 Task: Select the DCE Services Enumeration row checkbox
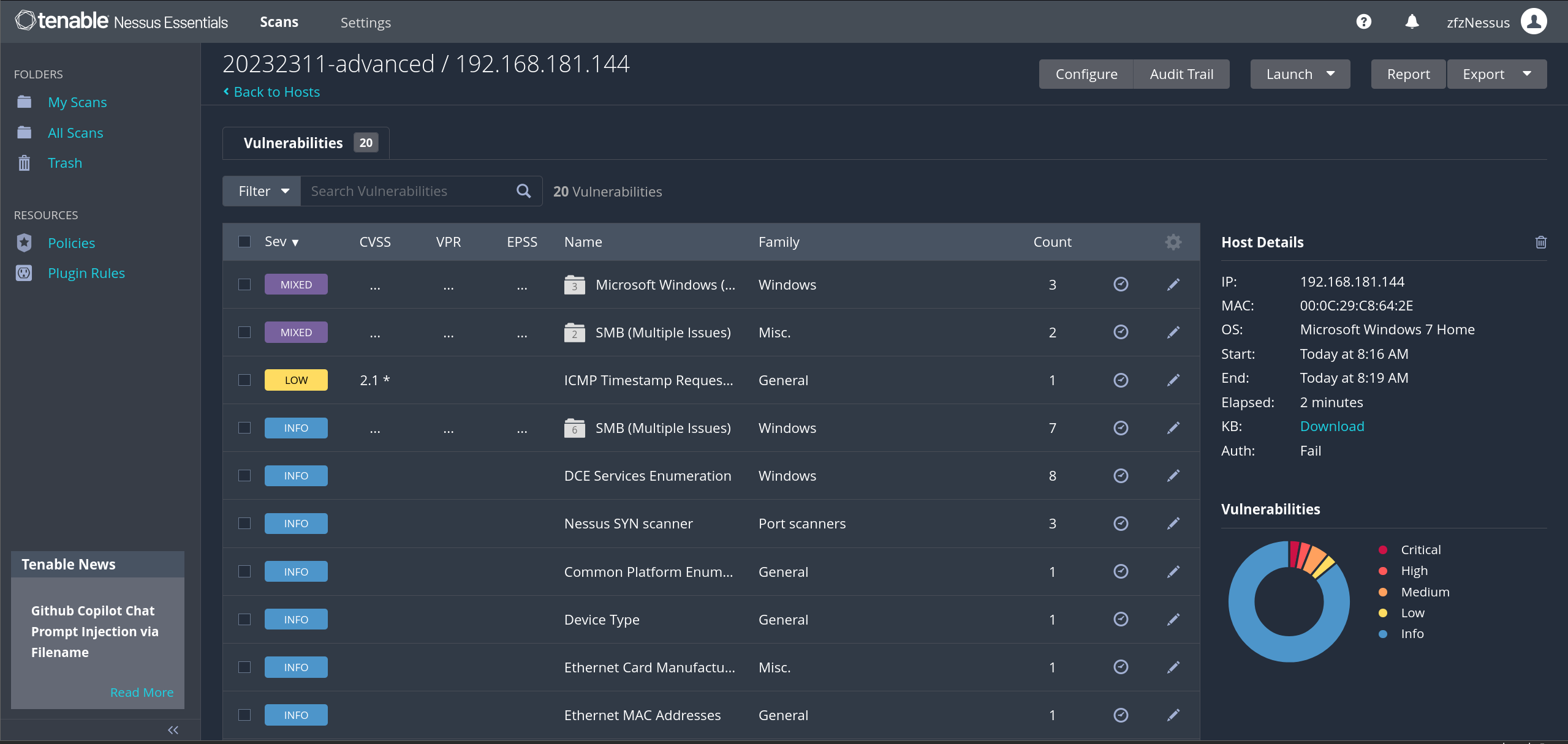pyautogui.click(x=244, y=476)
